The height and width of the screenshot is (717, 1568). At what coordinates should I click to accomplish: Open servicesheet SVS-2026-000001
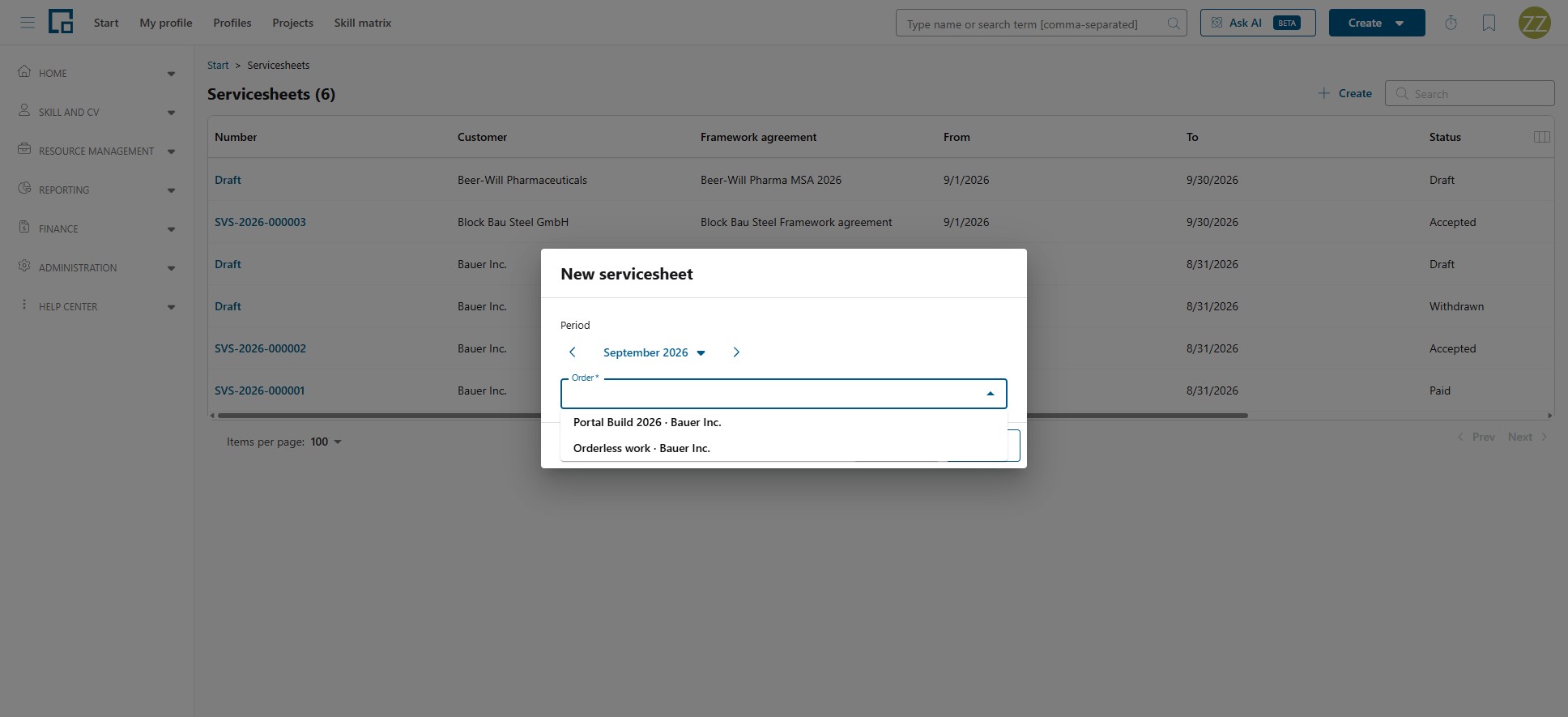[x=259, y=391]
